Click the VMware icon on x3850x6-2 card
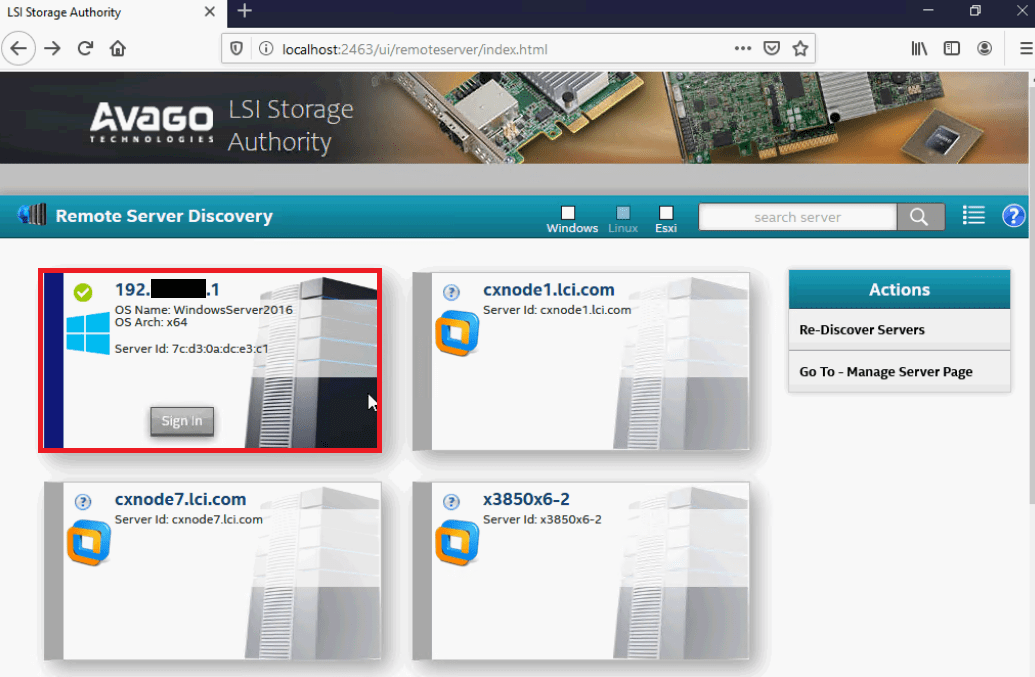Viewport: 1035px width, 677px height. [x=457, y=543]
